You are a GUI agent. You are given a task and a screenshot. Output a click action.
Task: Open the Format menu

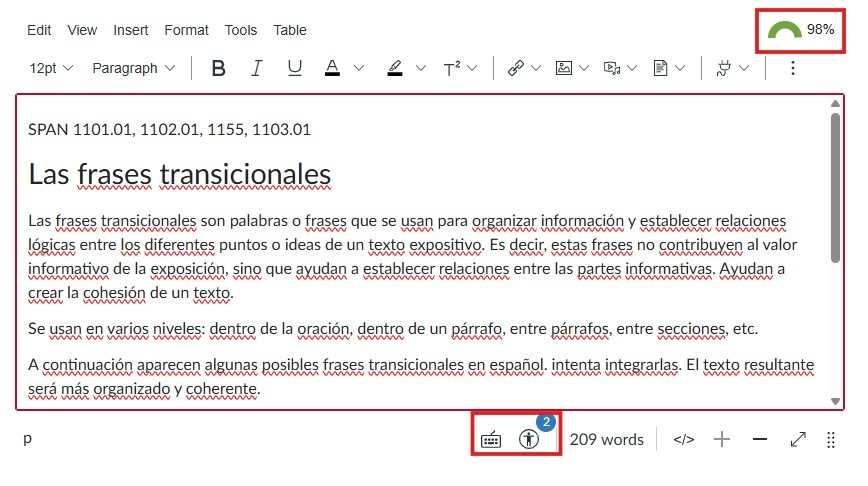(186, 30)
